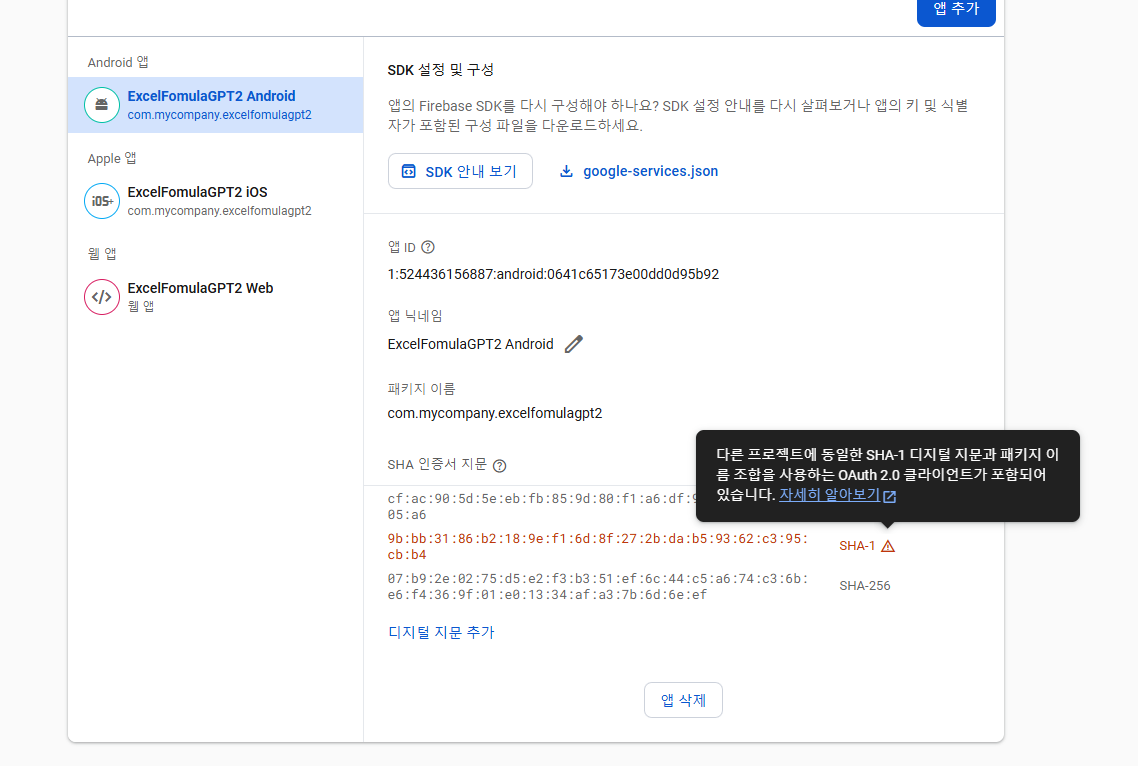
Task: Click the SHA-1 warning triangle icon
Action: point(888,546)
